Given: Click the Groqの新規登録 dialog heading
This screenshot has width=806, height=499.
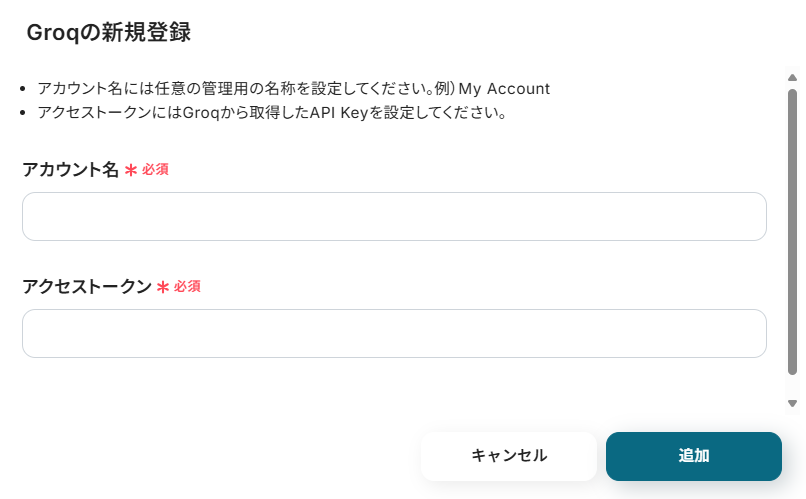Looking at the screenshot, I should [x=109, y=32].
